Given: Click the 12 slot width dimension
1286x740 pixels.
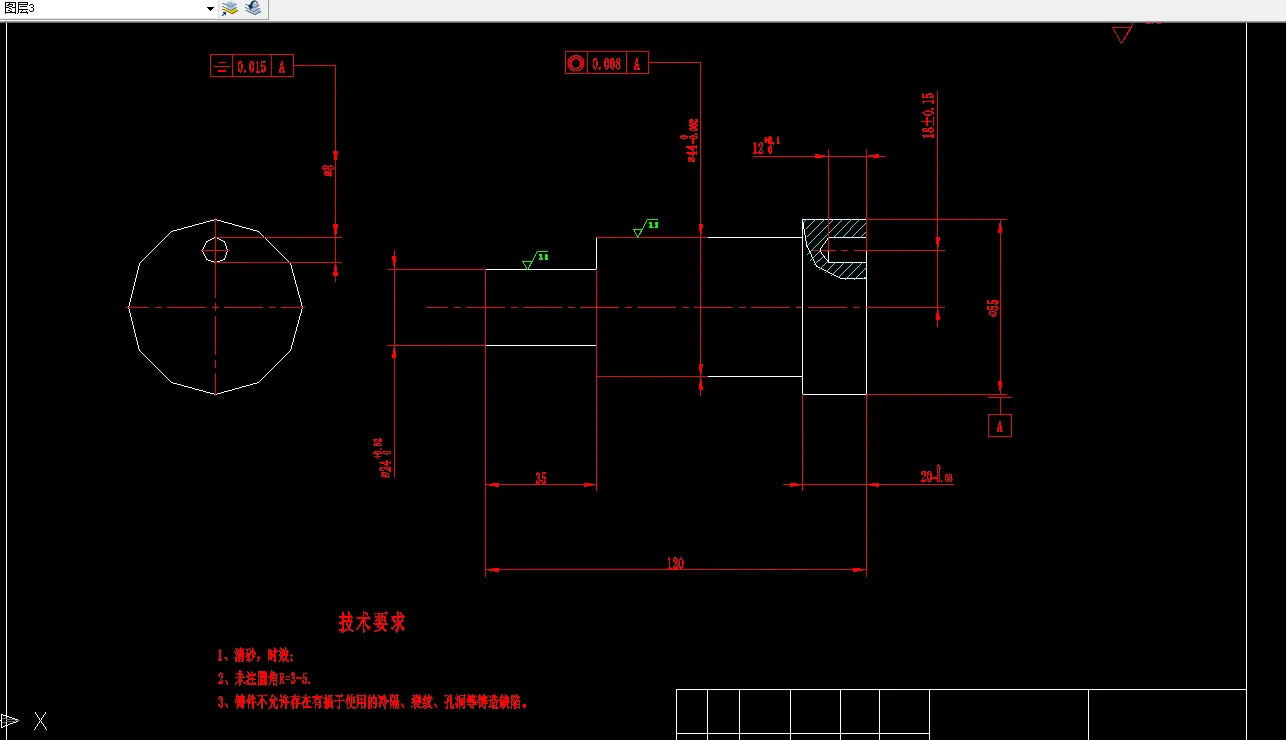Looking at the screenshot, I should pos(766,146).
